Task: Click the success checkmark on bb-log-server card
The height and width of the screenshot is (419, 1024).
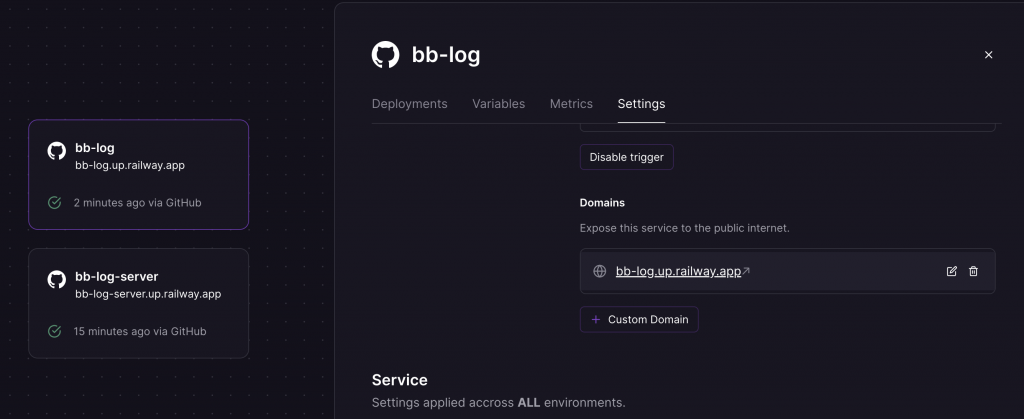Action: (x=55, y=331)
